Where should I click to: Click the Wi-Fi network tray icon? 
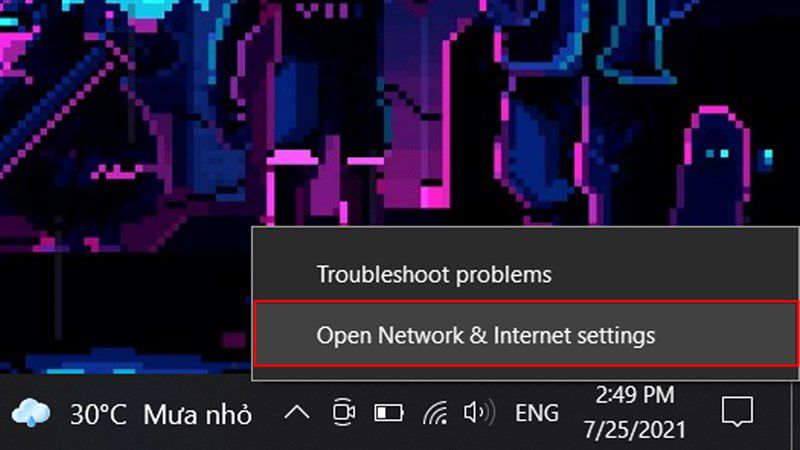pyautogui.click(x=435, y=412)
